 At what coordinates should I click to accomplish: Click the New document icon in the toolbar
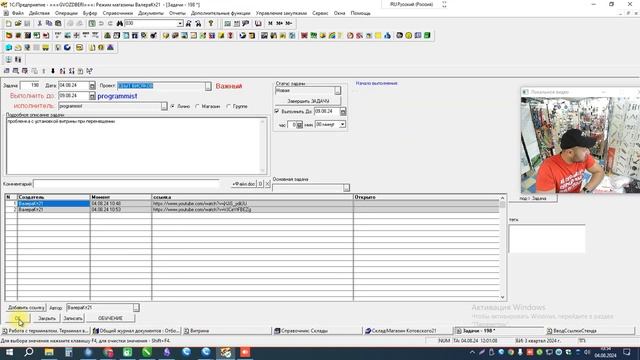[x=9, y=24]
